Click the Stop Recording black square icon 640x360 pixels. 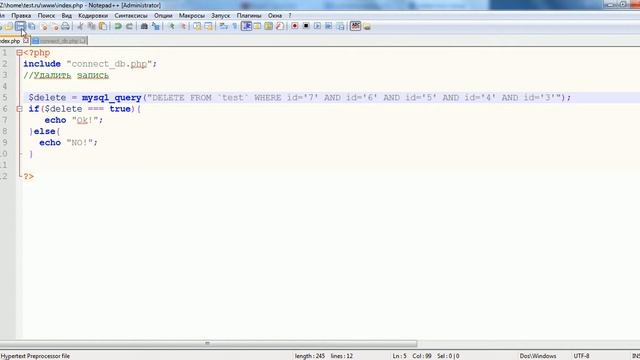click(x=306, y=27)
